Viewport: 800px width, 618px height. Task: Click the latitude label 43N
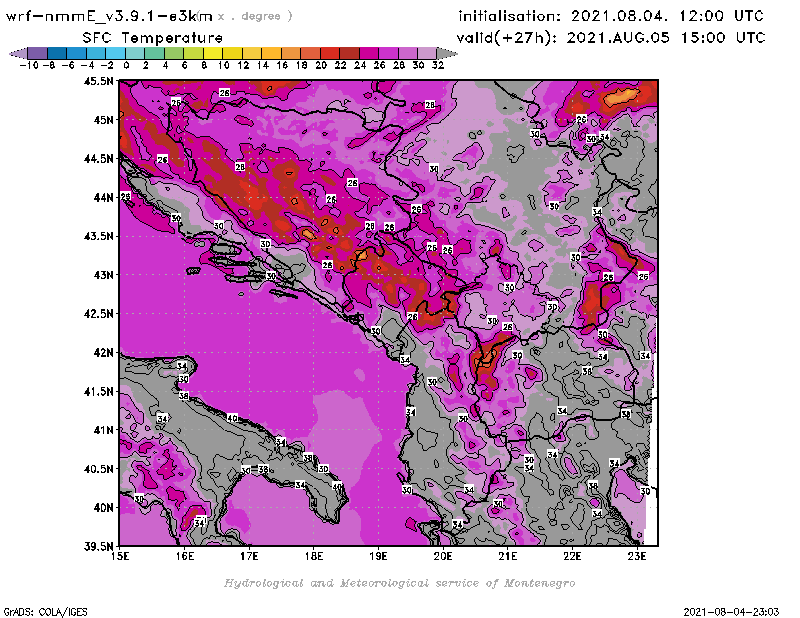[x=104, y=275]
